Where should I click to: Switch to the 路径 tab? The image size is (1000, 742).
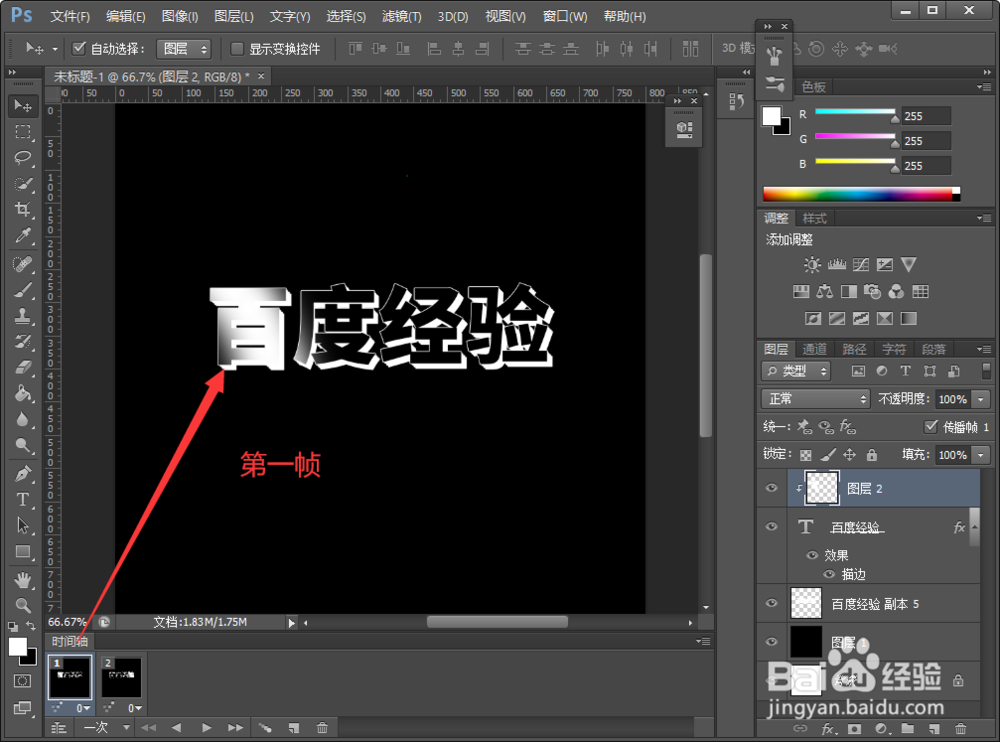tap(854, 349)
